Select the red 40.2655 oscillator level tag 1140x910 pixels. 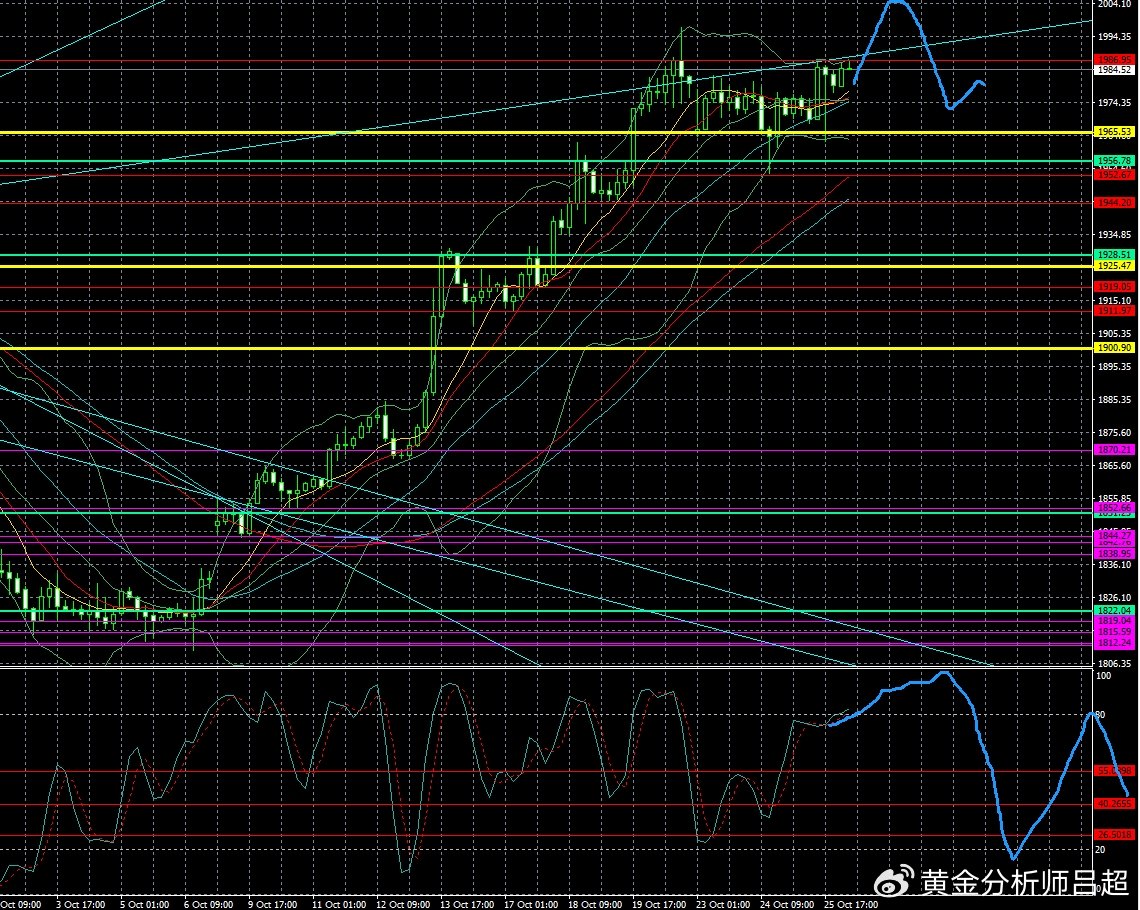point(1114,804)
